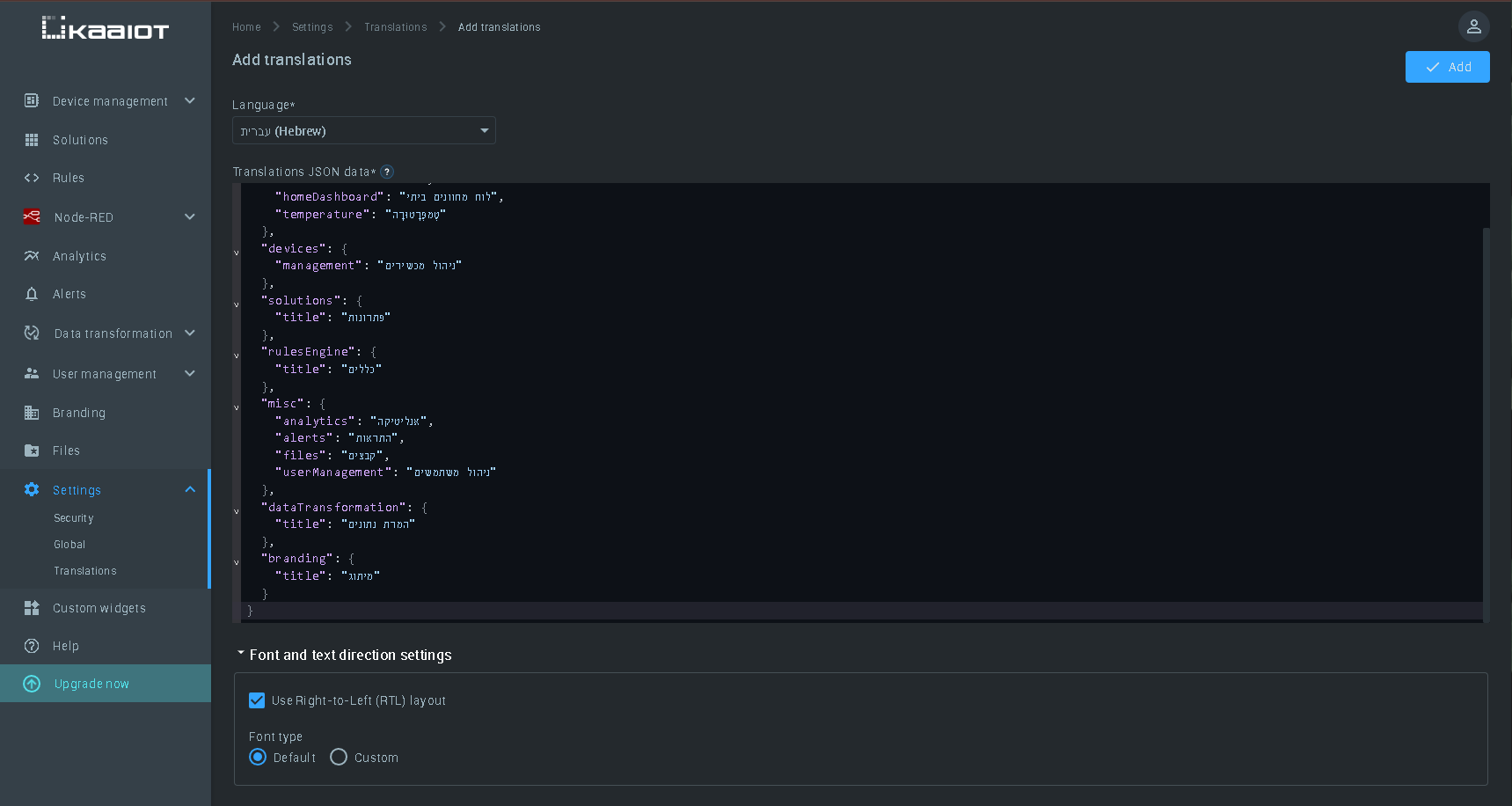Fold the "rulesEngine" JSON block arrow
Viewport: 1512px width, 806px height.
tap(237, 355)
